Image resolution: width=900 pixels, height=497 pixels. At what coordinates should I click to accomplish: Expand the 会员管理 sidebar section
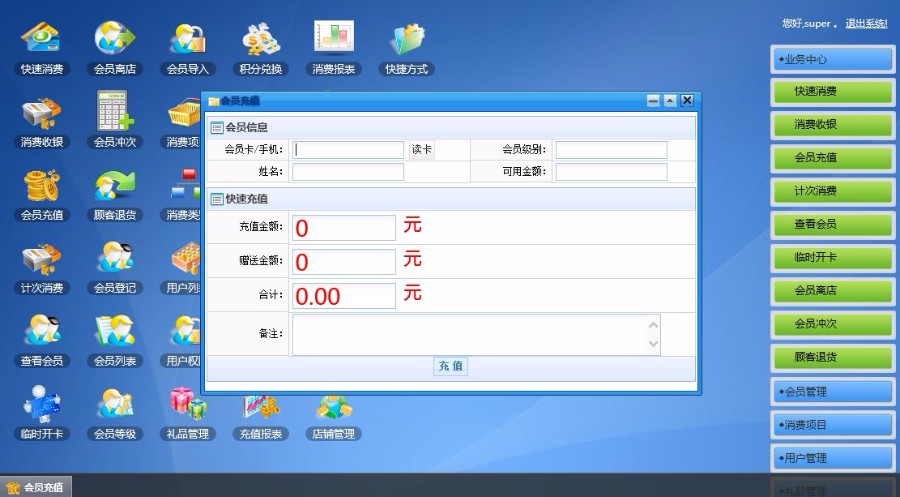[x=832, y=392]
